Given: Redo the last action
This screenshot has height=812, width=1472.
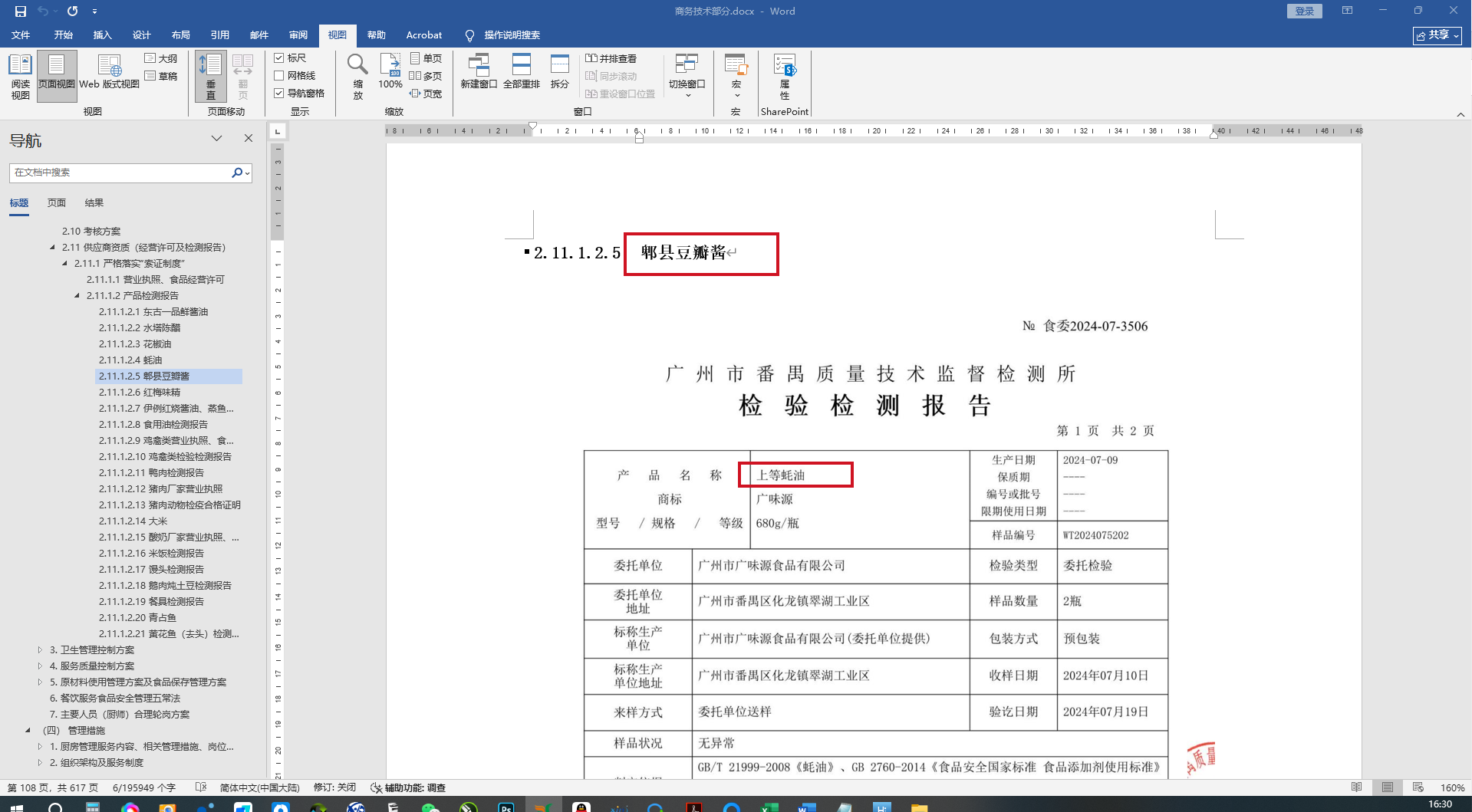Looking at the screenshot, I should point(72,12).
